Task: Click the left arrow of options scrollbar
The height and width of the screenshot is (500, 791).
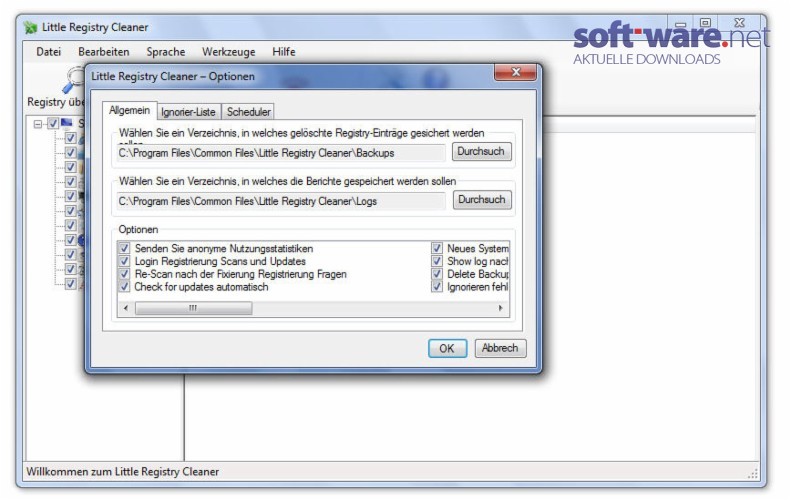Action: 126,308
